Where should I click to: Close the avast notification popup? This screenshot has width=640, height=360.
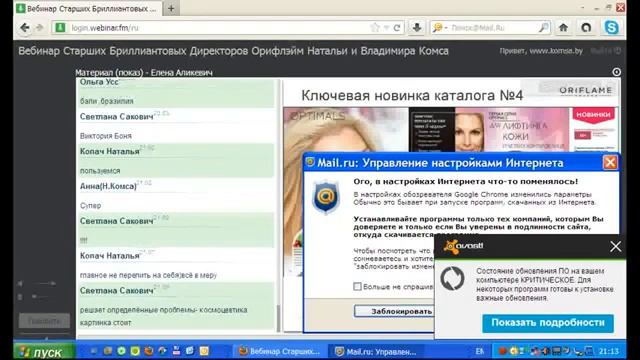tap(616, 247)
